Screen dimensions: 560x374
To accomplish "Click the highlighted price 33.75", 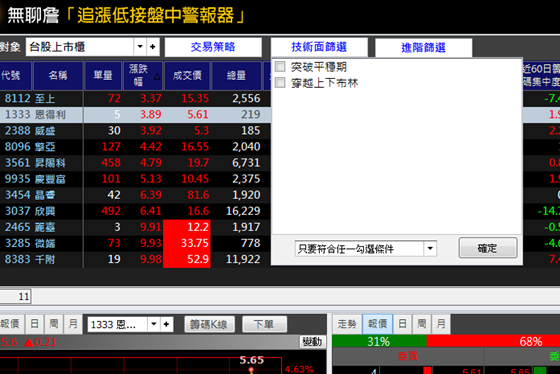I will point(187,243).
